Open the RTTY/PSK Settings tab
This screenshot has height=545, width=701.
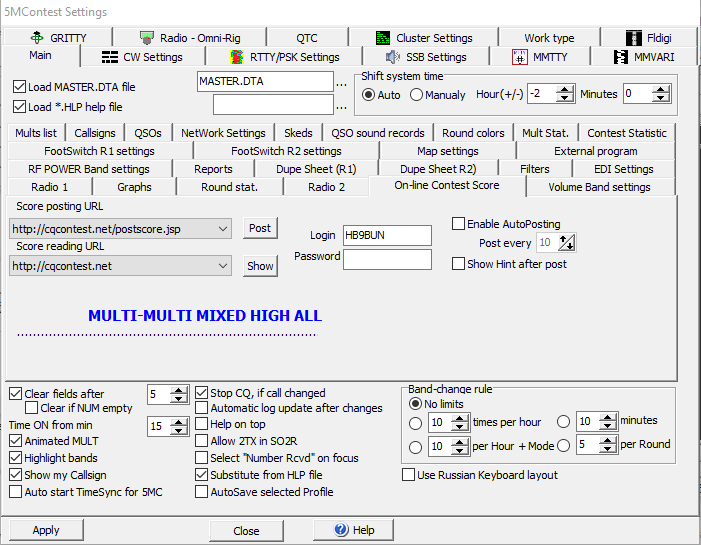click(x=285, y=57)
